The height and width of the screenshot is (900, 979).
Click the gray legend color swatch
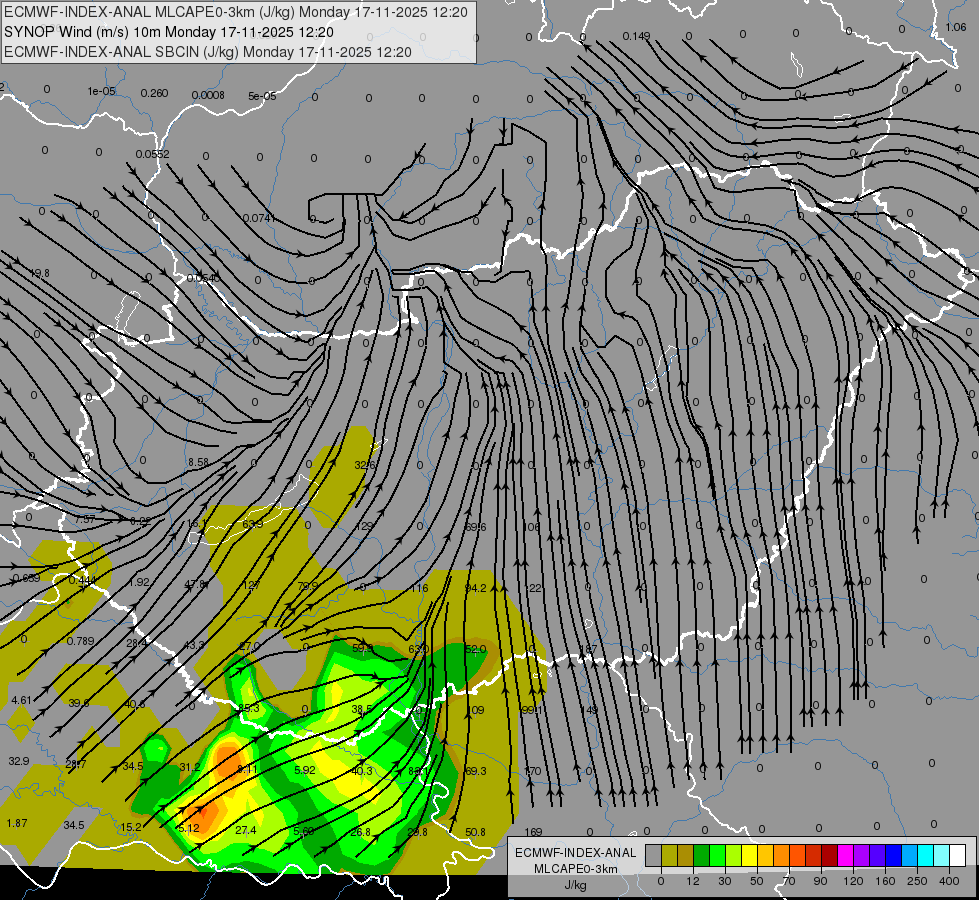[653, 855]
